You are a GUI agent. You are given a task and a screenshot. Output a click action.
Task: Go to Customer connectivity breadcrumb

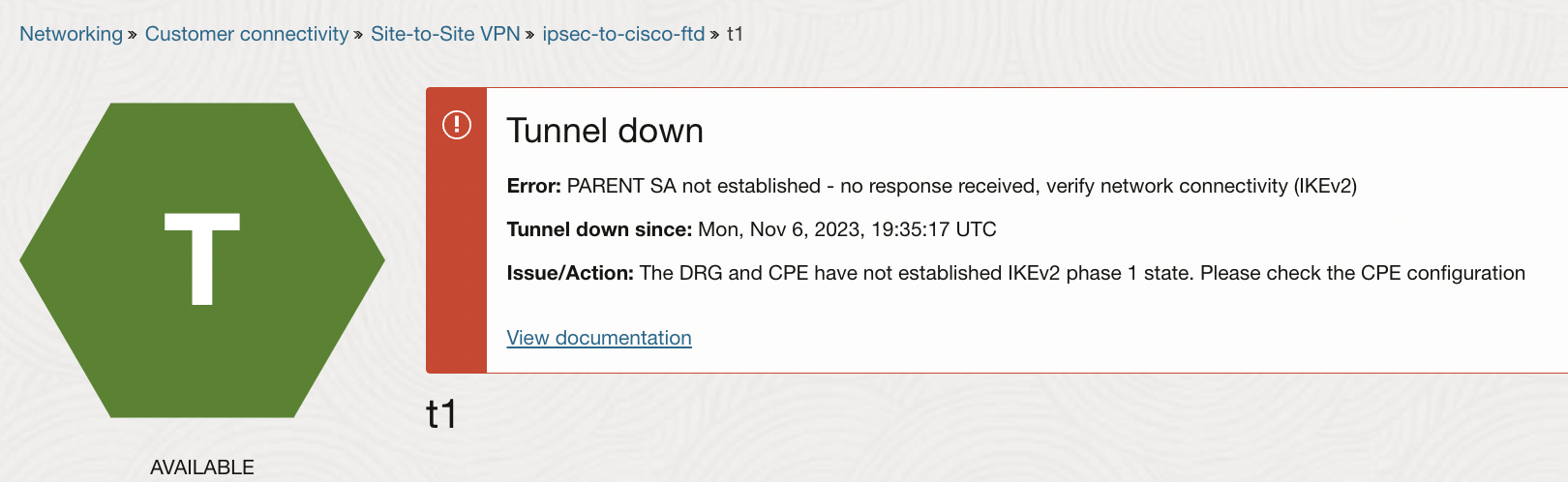[247, 34]
